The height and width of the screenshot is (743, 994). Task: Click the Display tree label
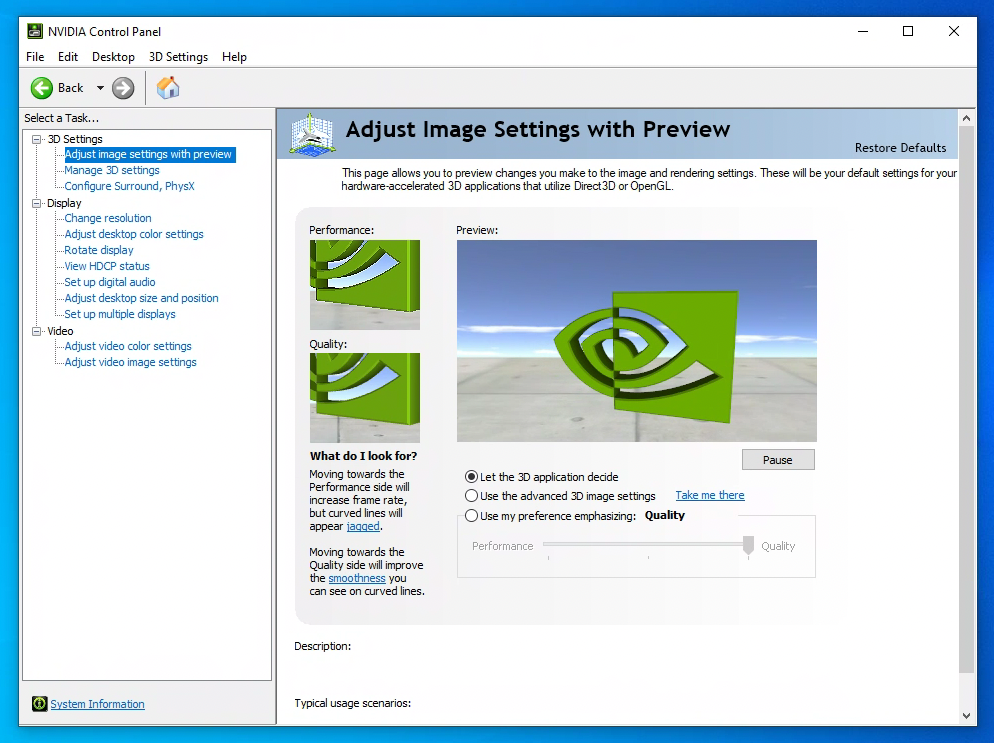coord(64,203)
